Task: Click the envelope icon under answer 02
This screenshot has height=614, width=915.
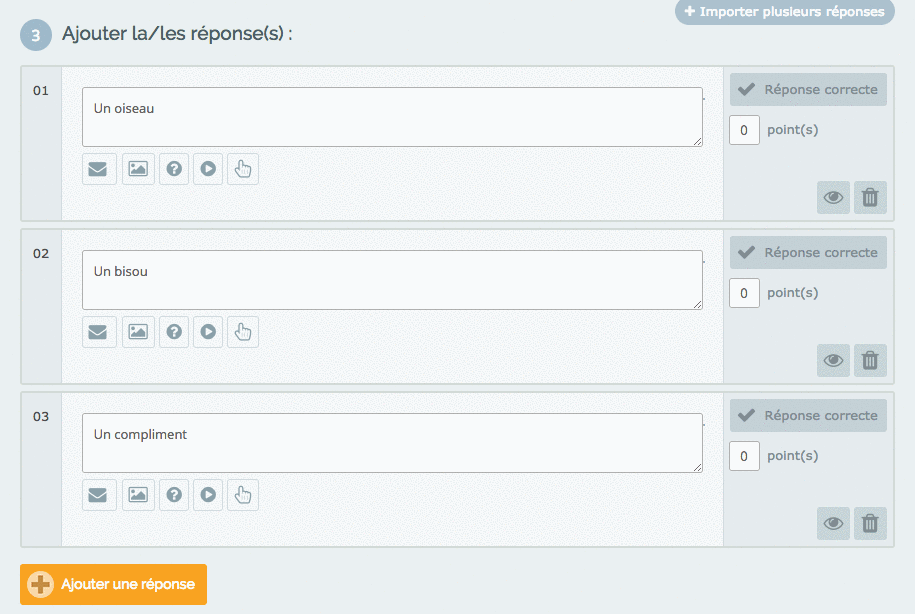Action: pos(99,332)
